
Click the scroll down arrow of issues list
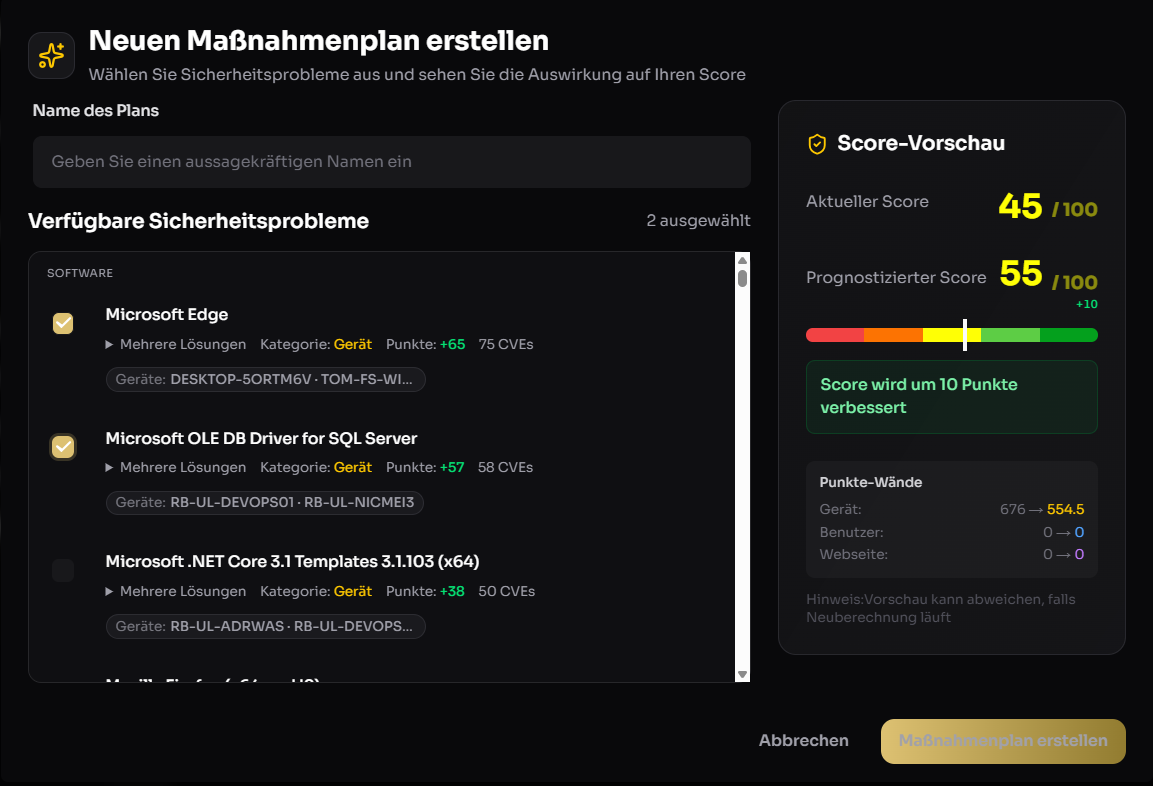point(743,674)
